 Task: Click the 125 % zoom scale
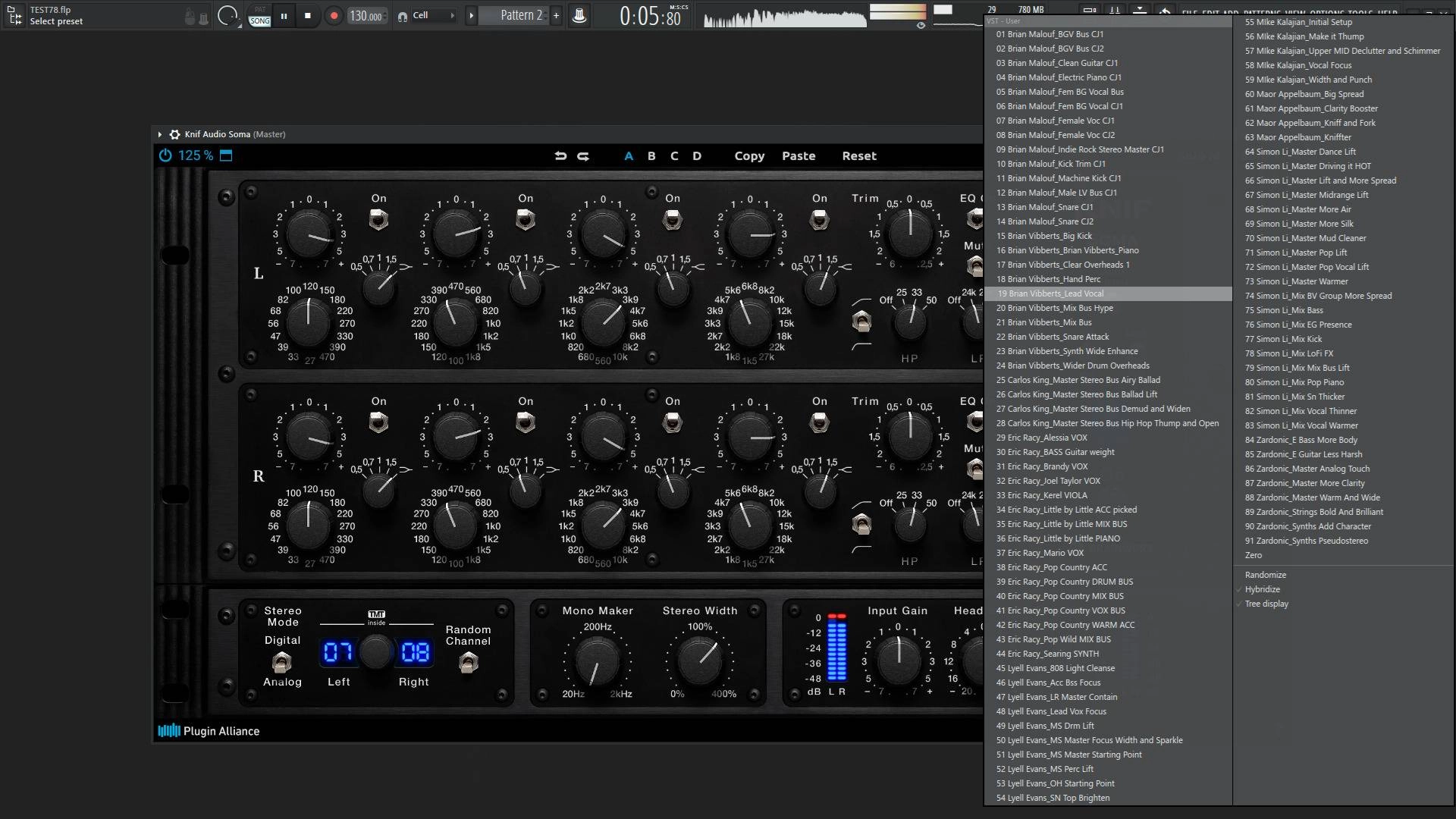click(x=196, y=155)
